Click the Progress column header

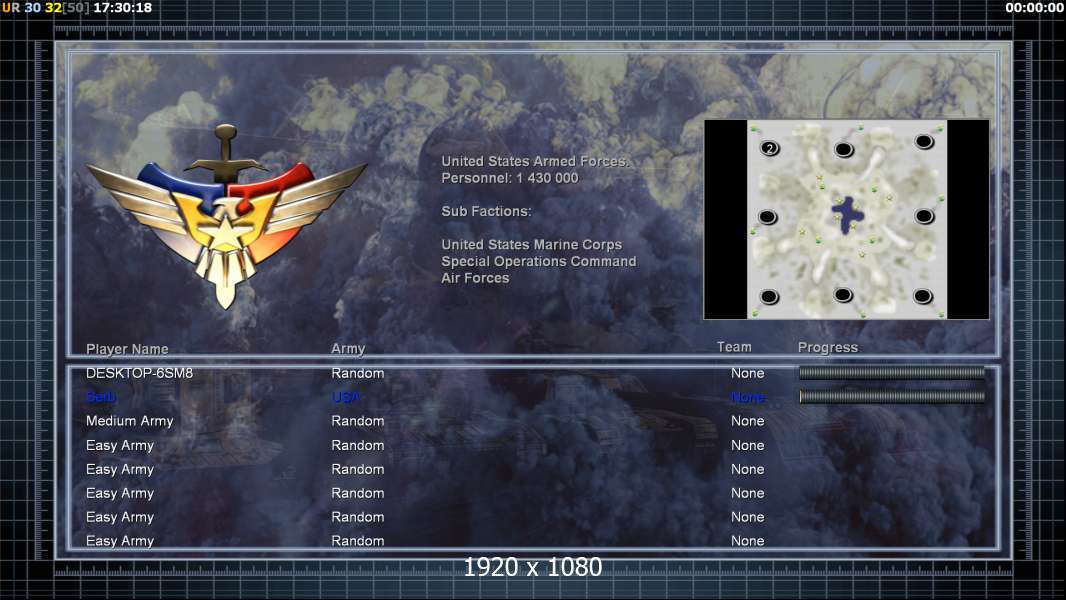pos(827,347)
